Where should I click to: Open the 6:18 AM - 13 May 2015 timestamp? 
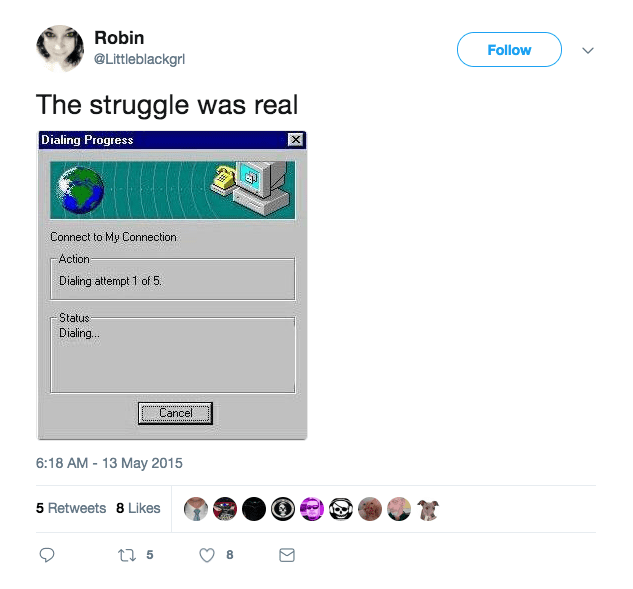[x=109, y=463]
